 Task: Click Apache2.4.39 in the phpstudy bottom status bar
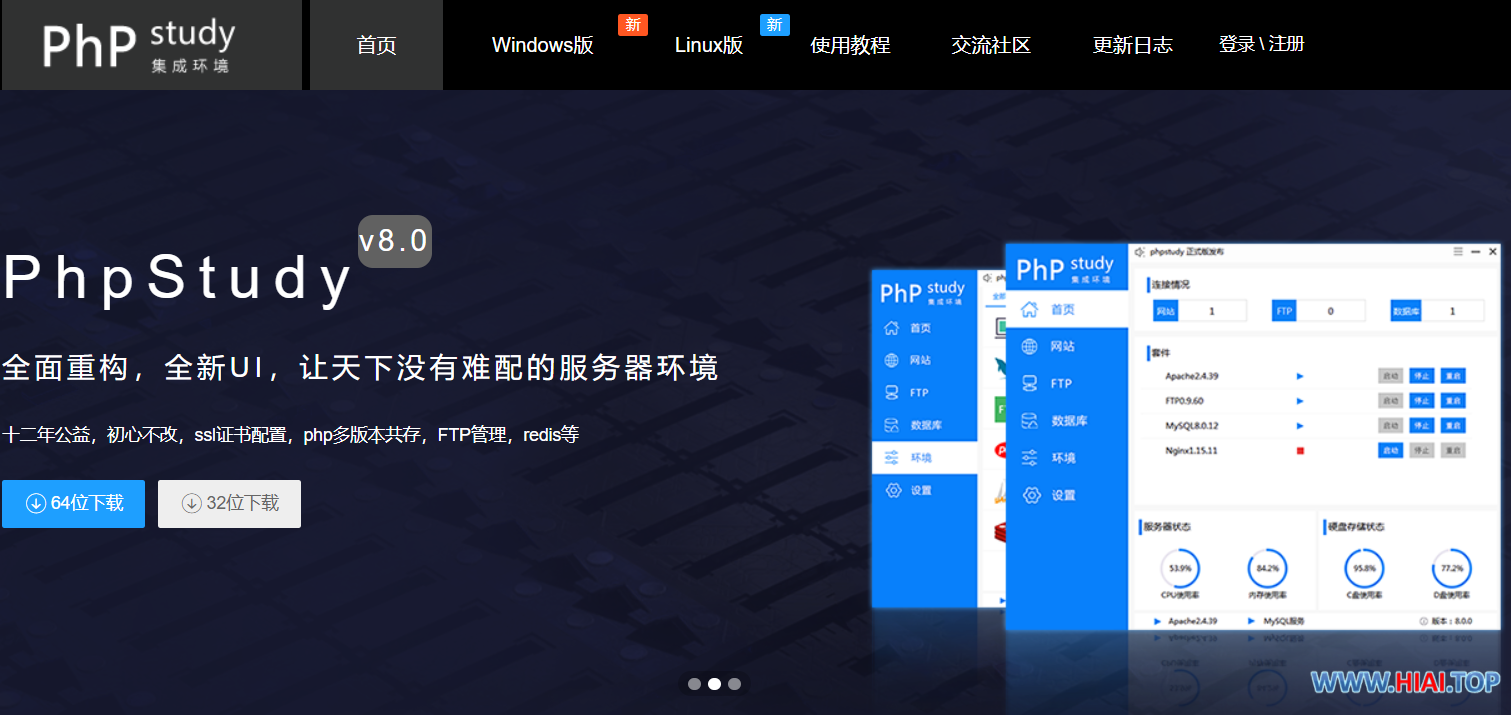[1192, 621]
